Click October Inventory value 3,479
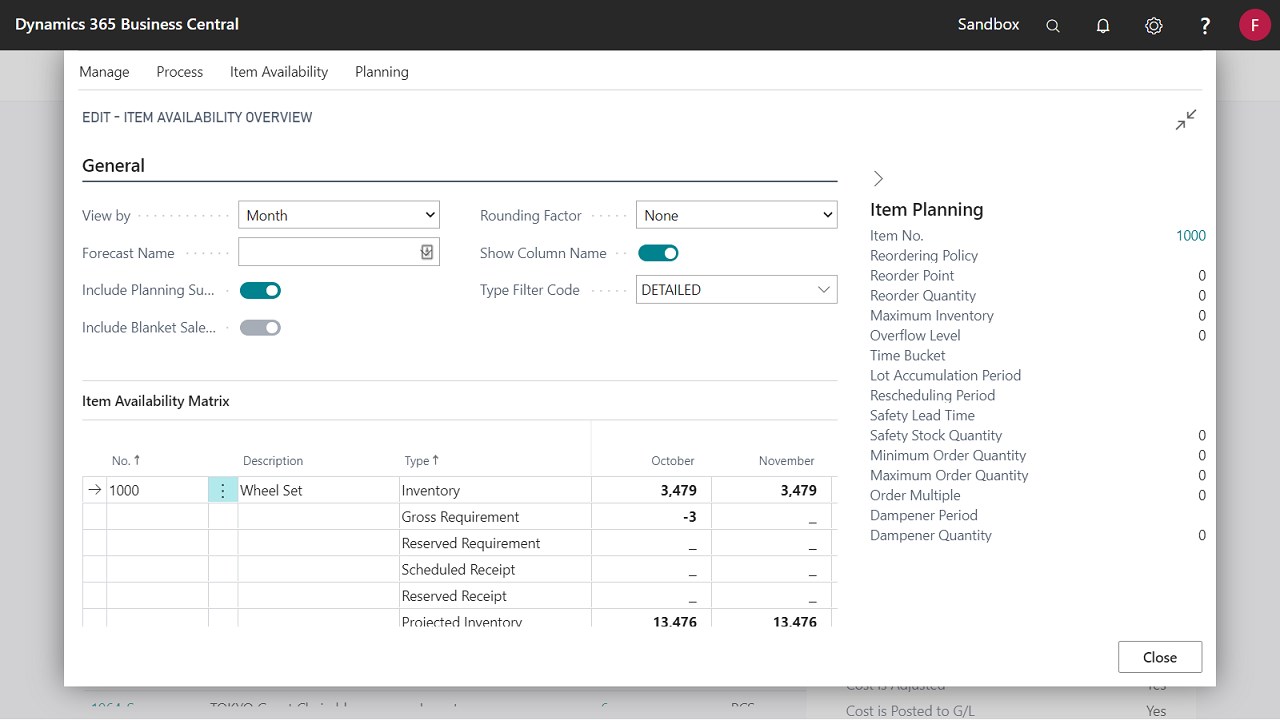This screenshot has width=1280, height=720. click(679, 490)
